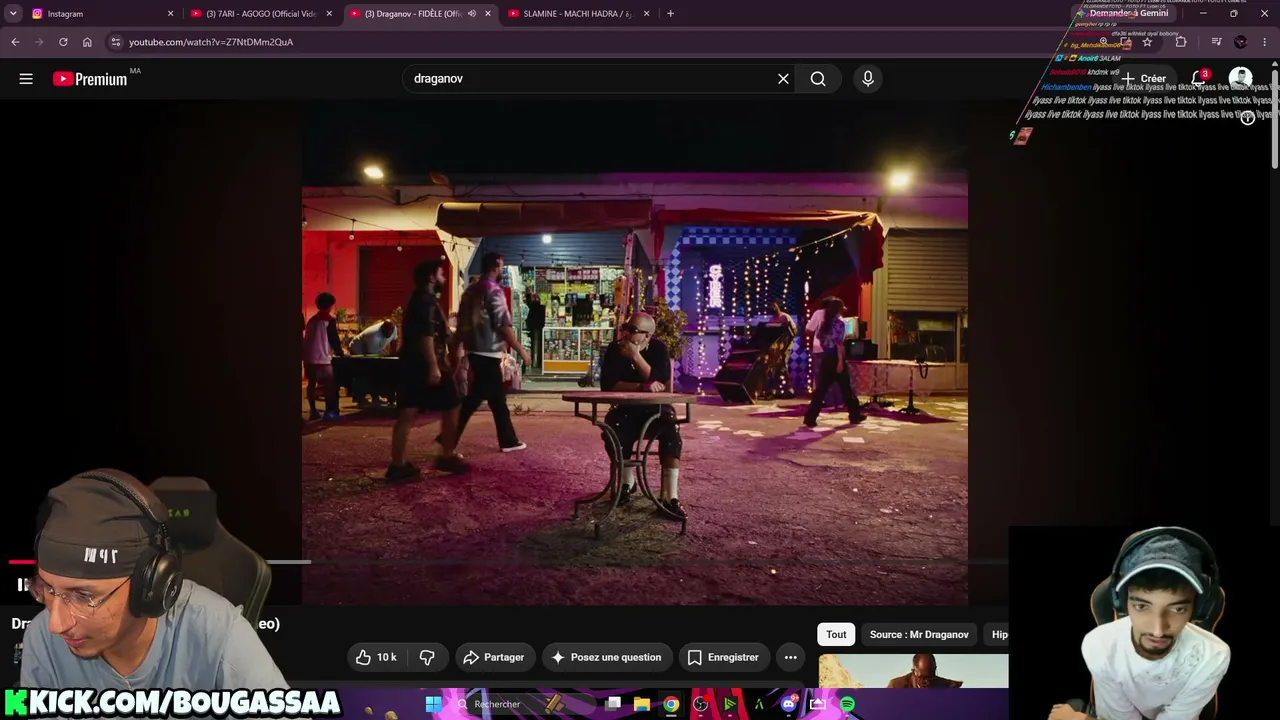Select the Tout filter chip

coord(836,634)
